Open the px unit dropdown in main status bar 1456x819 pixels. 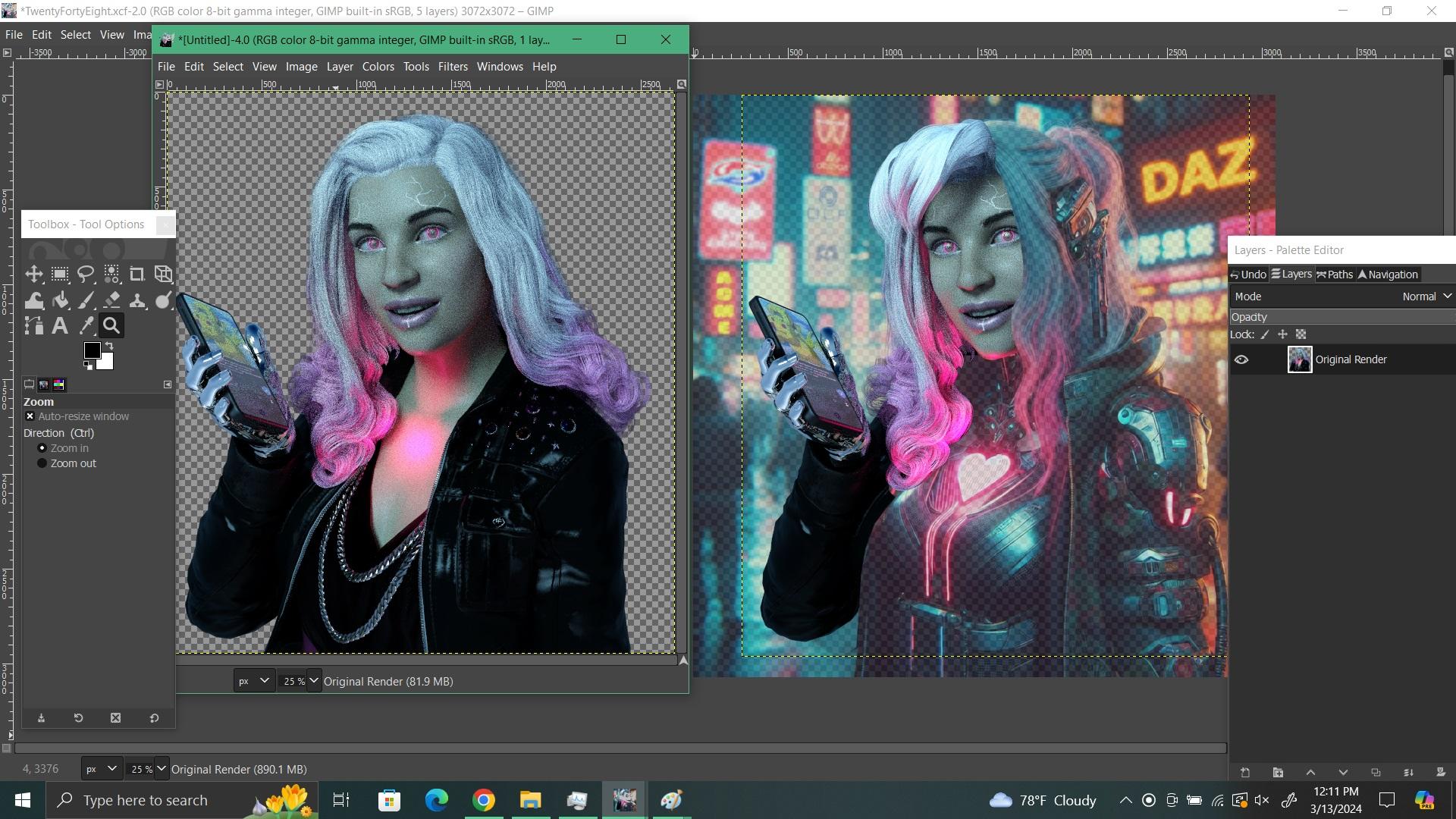tap(101, 769)
